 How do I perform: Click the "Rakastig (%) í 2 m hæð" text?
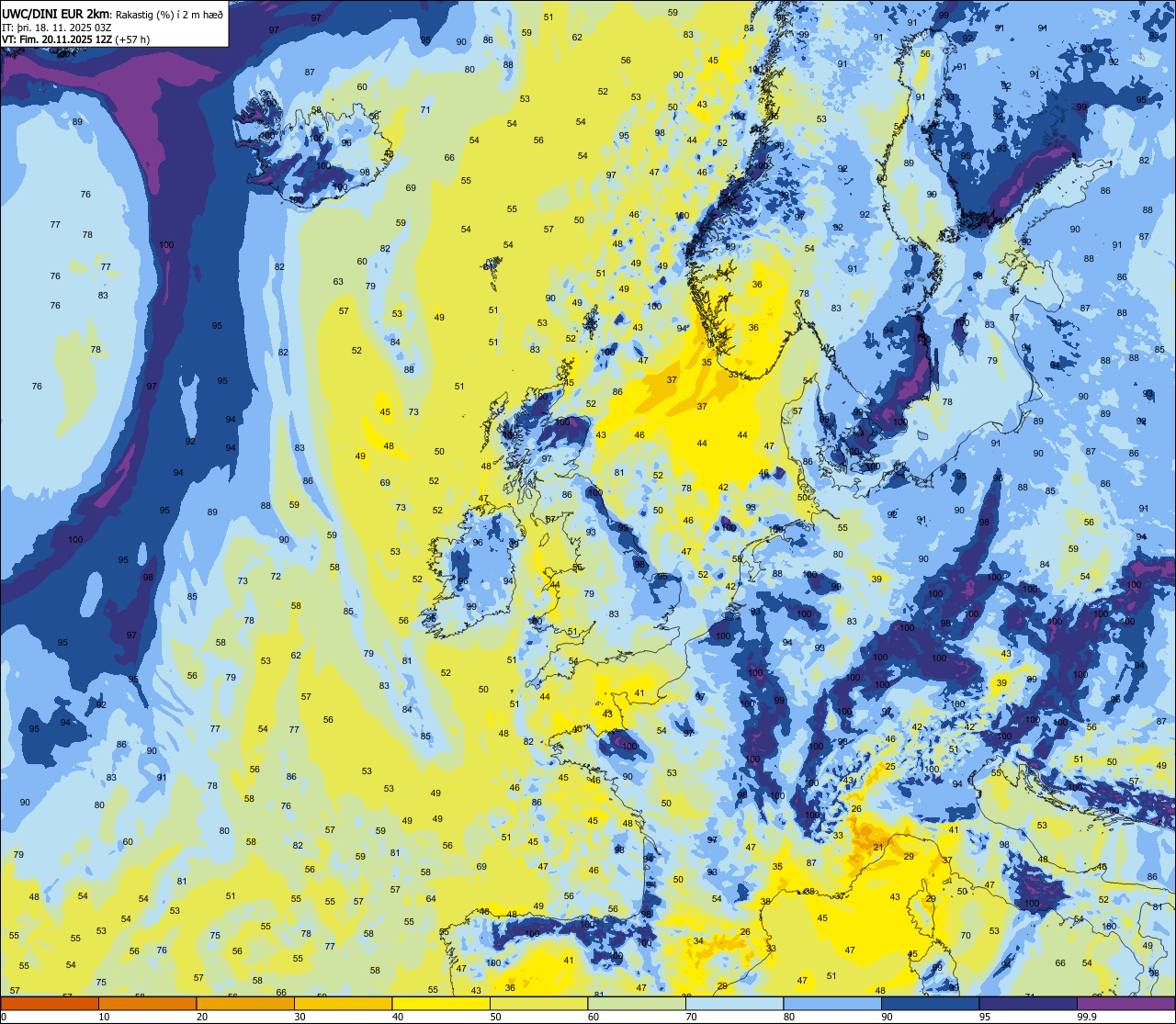[169, 15]
